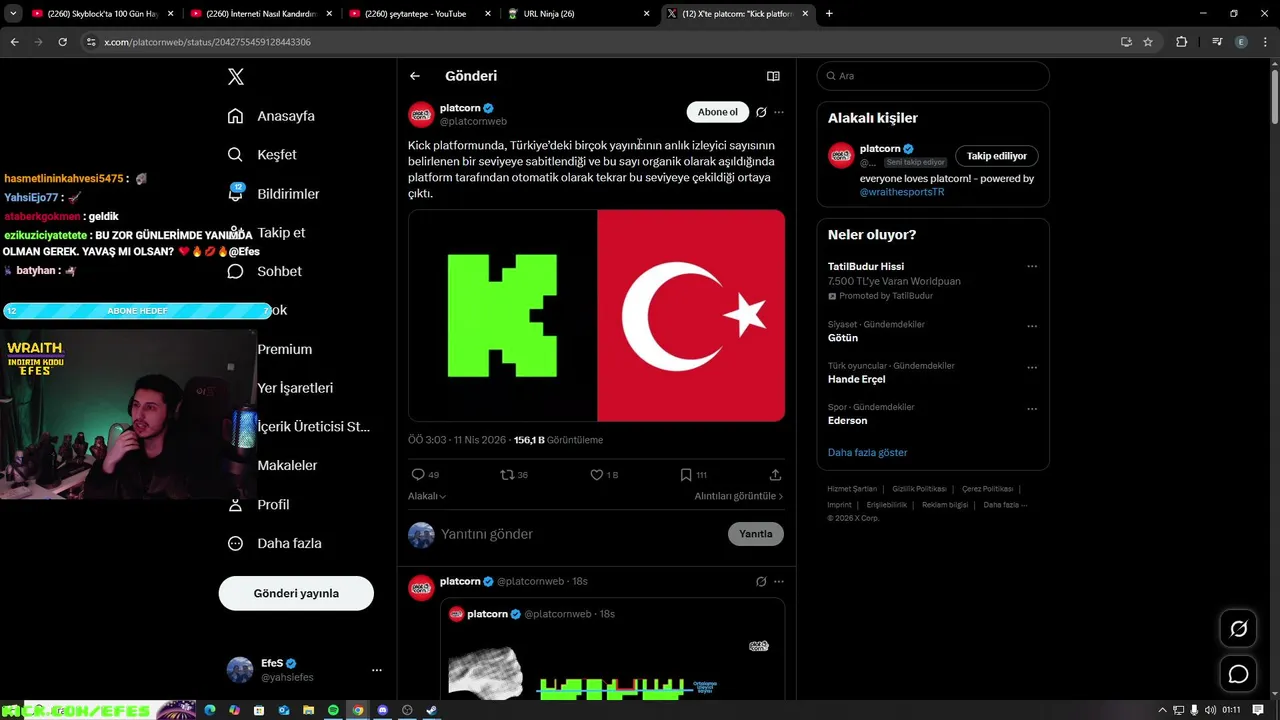The height and width of the screenshot is (720, 1280).
Task: Click the share icon on the post
Action: pos(775,475)
